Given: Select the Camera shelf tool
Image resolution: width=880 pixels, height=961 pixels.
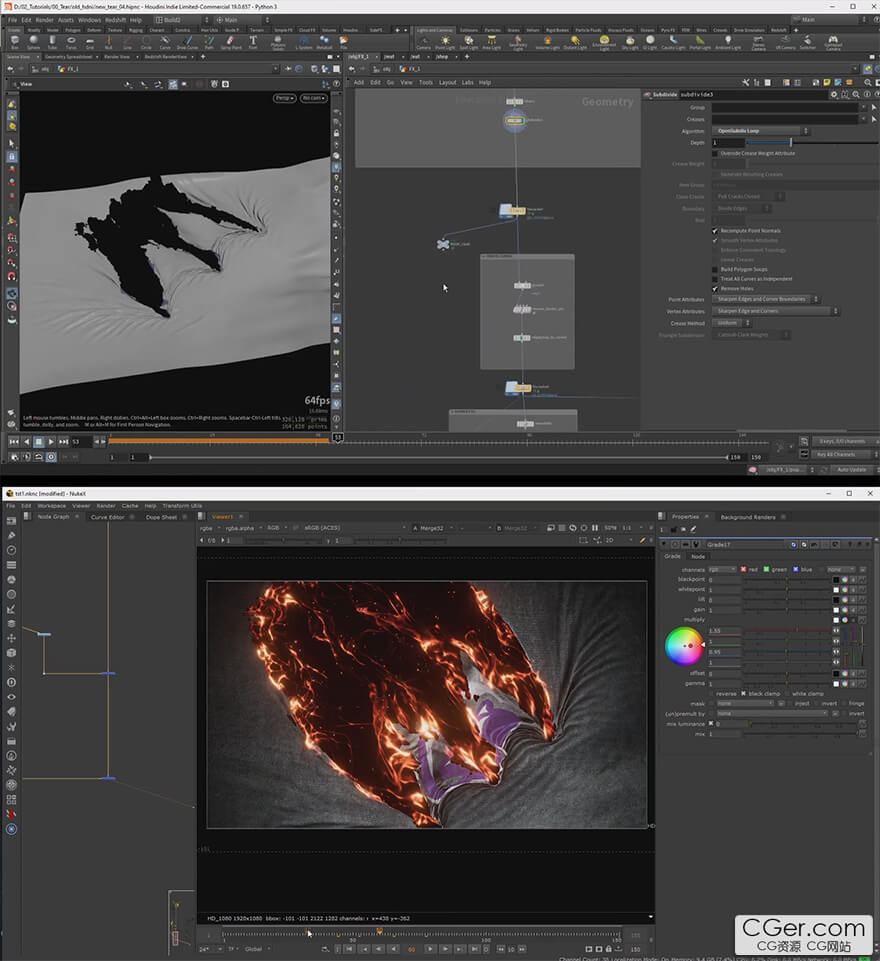Looking at the screenshot, I should click(x=423, y=42).
